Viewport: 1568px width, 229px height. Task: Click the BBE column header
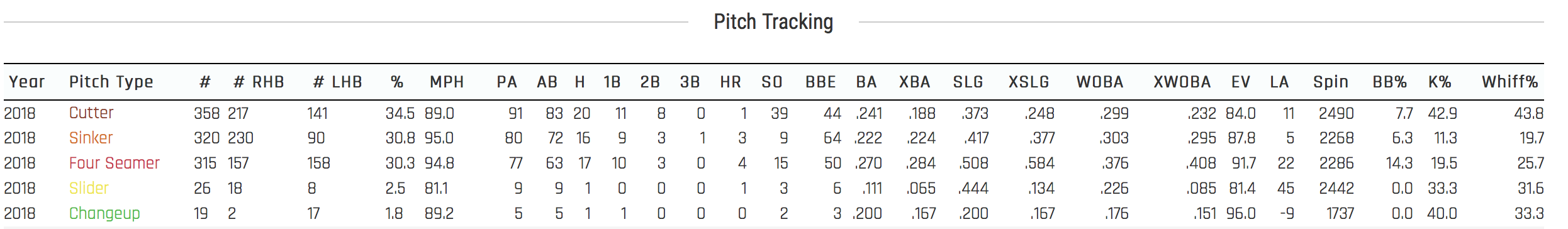pos(821,82)
